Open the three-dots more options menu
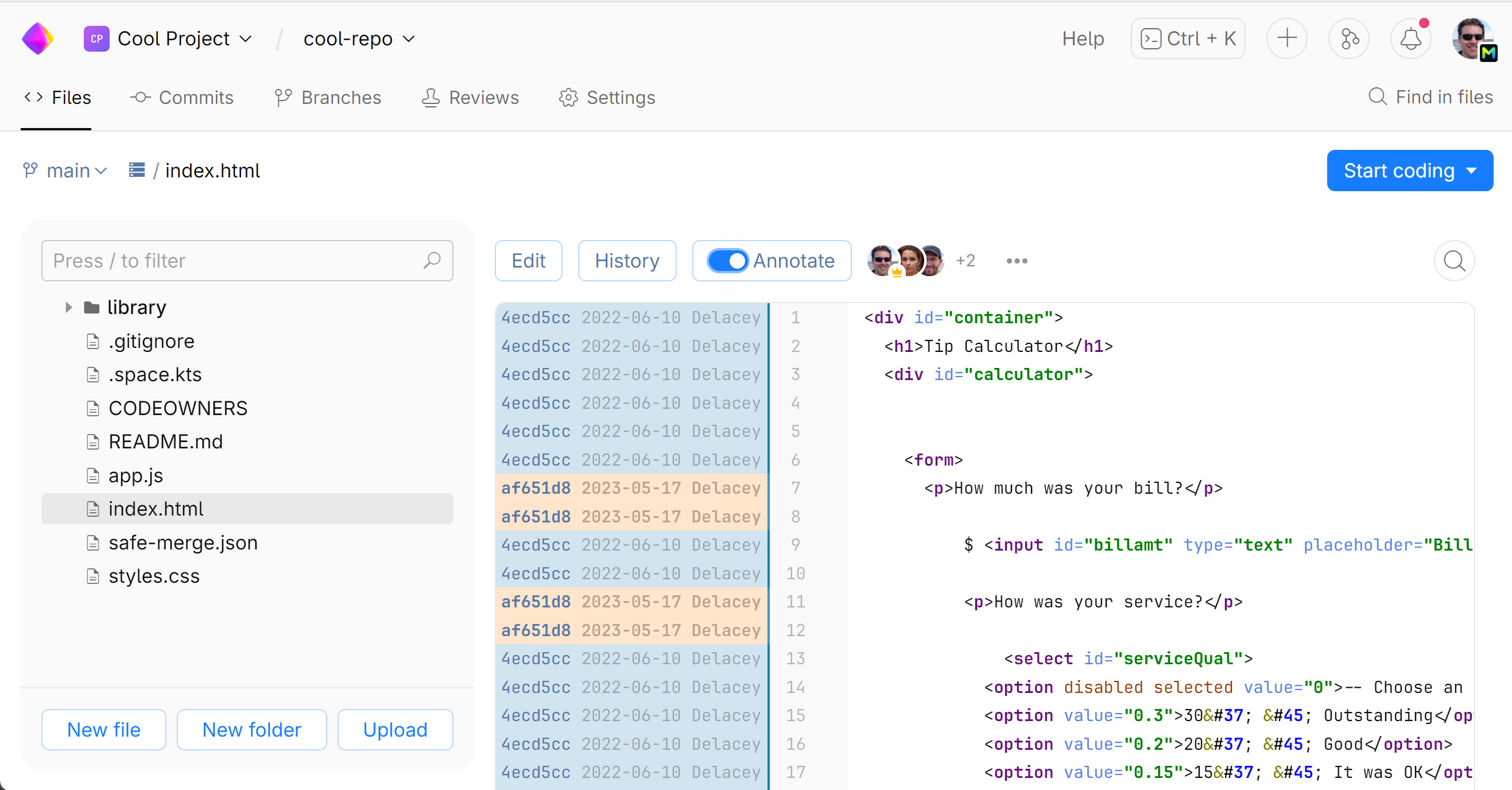Viewport: 1512px width, 790px height. [1017, 261]
